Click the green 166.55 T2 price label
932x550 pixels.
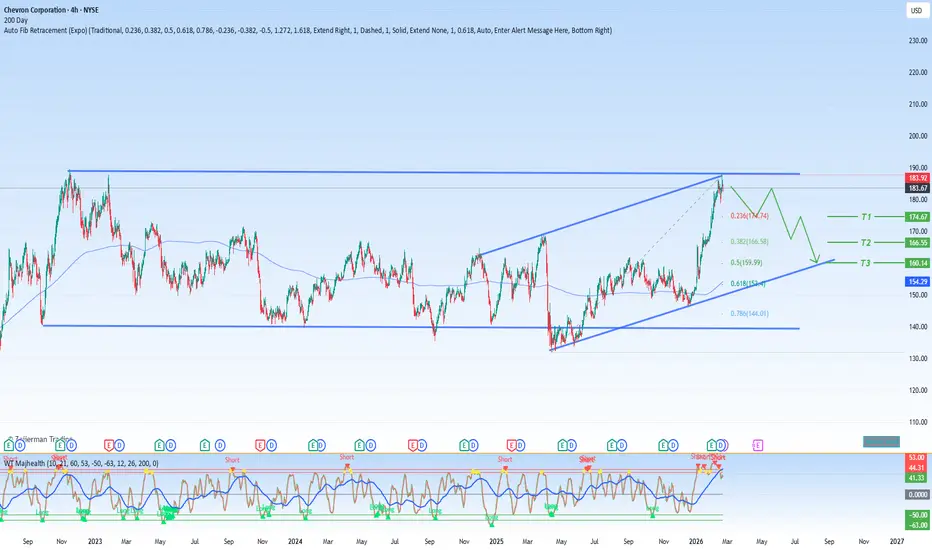917,243
